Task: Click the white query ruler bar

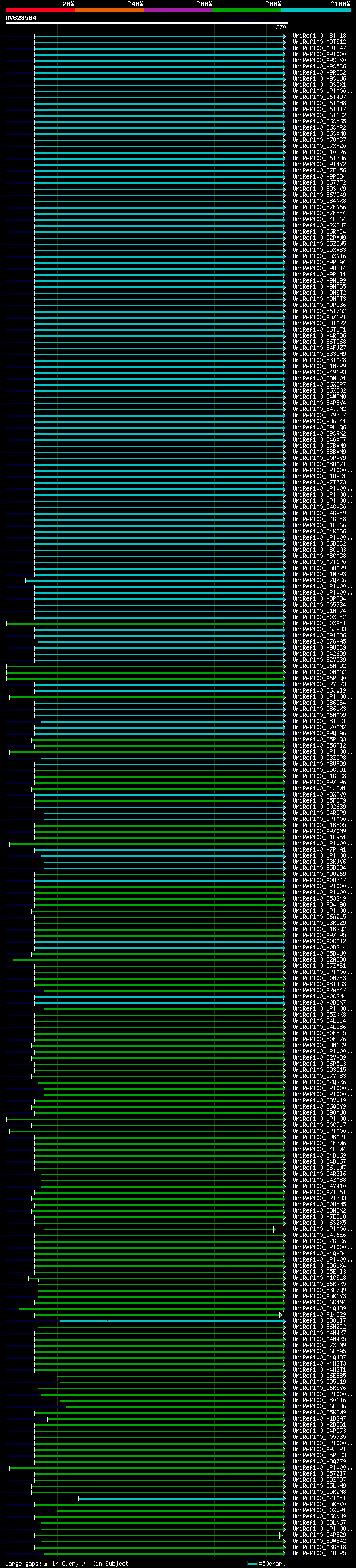Action: pos(147,22)
